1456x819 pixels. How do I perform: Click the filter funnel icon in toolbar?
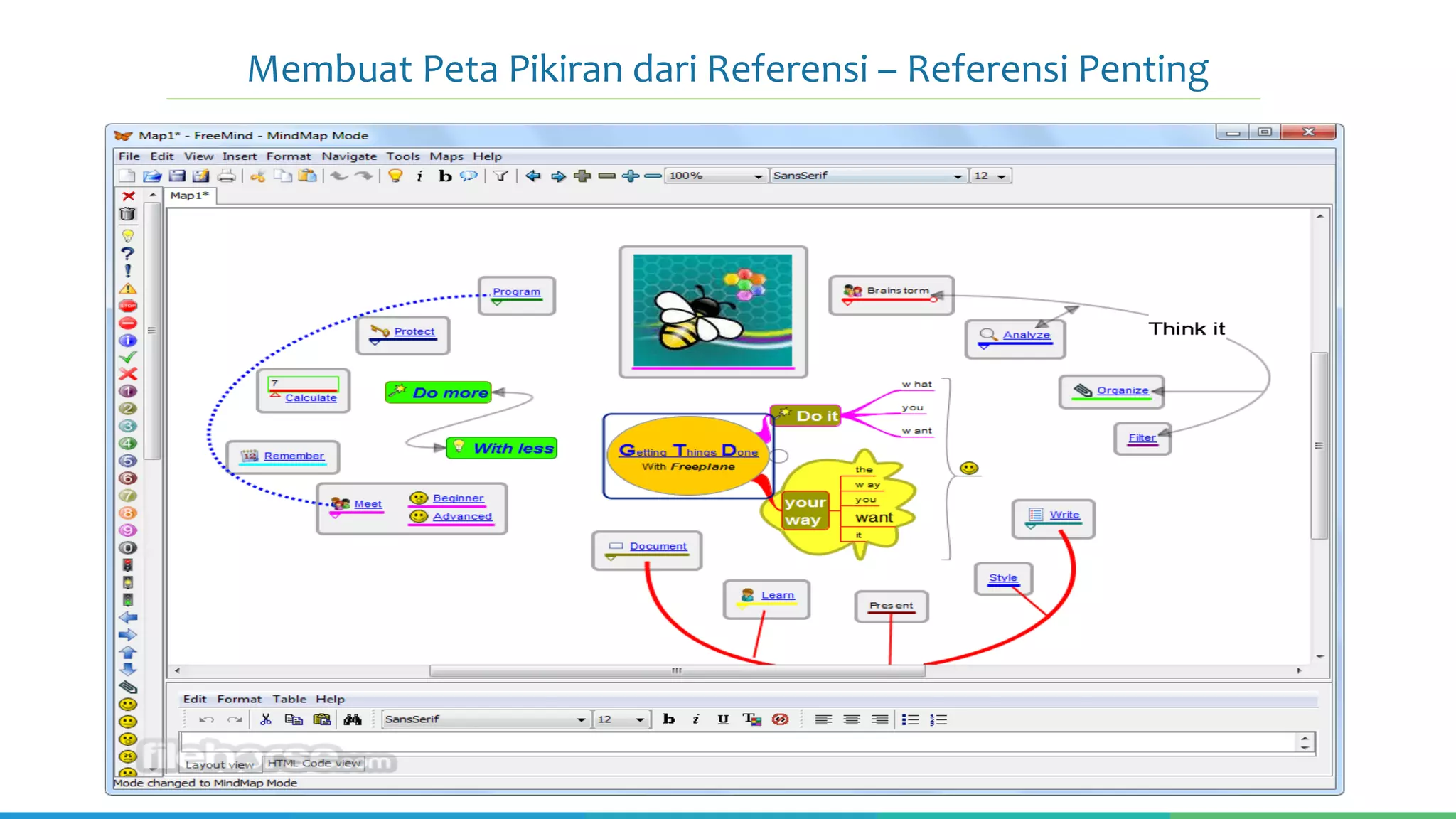(x=500, y=176)
